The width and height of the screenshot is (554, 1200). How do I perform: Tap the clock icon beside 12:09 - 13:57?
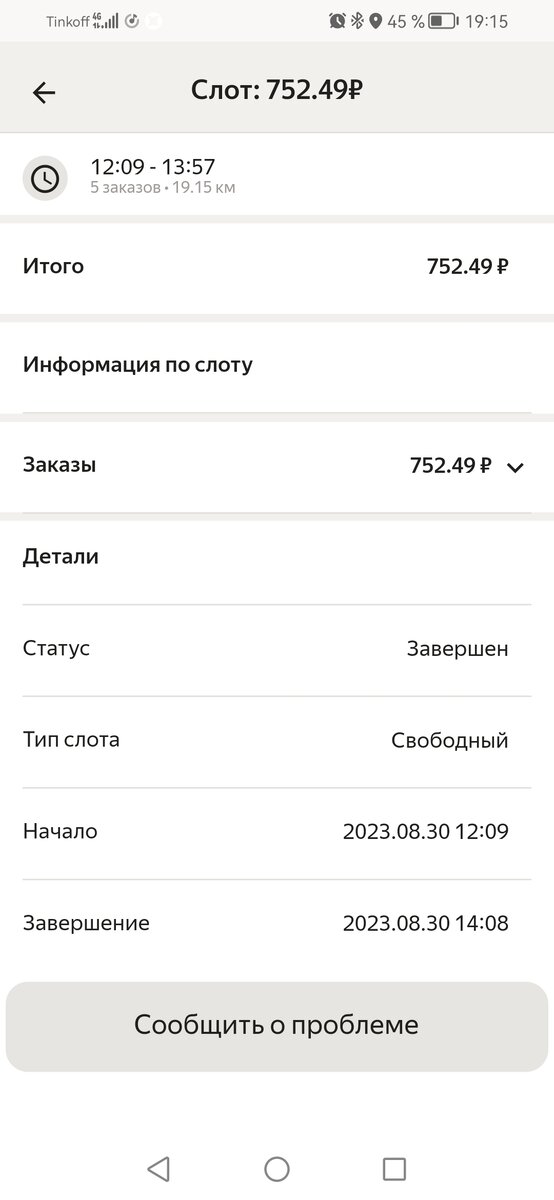45,178
